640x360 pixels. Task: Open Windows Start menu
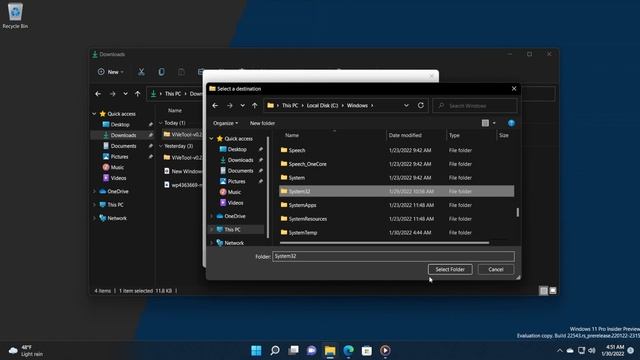(256, 350)
